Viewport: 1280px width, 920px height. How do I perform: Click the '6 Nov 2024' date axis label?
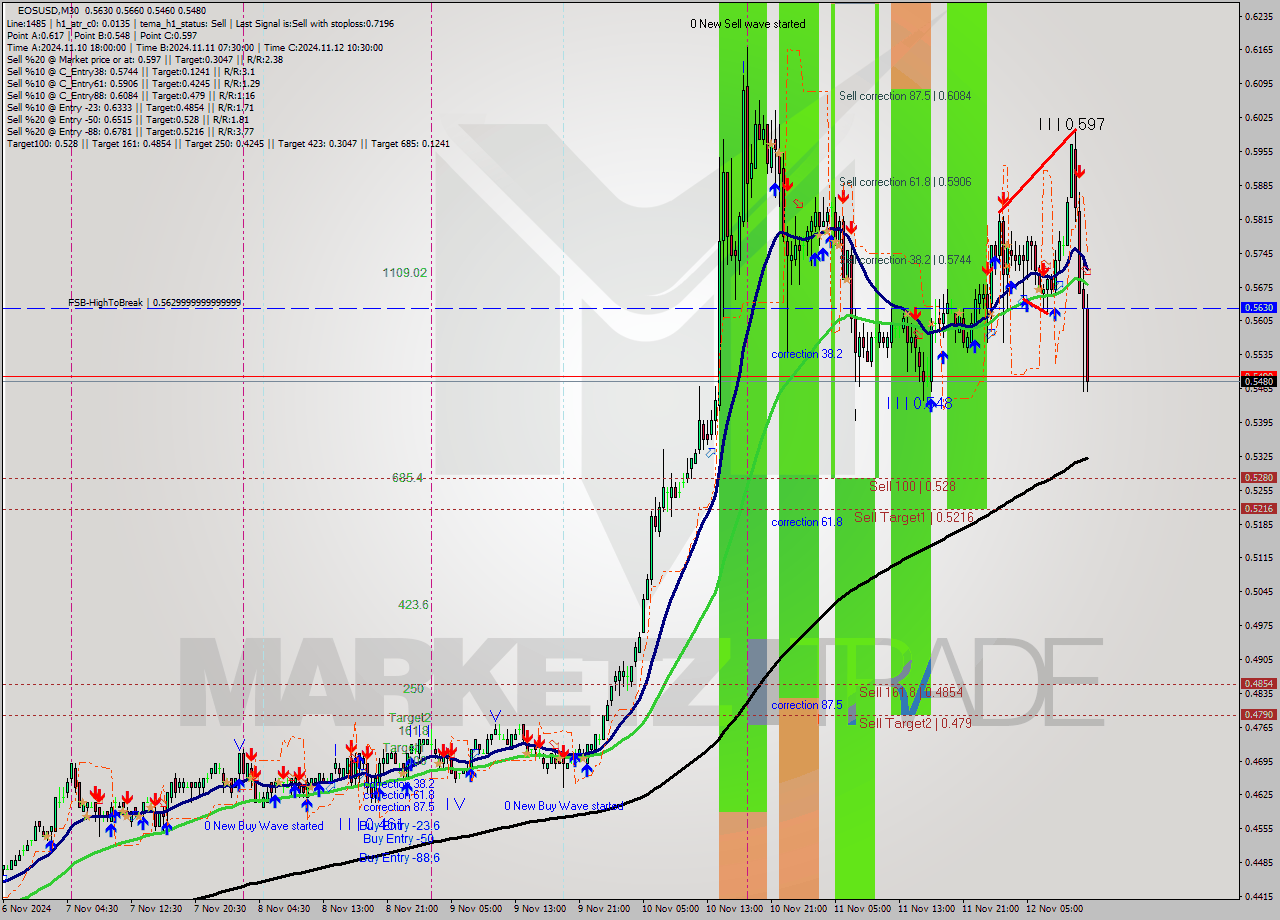click(x=26, y=909)
